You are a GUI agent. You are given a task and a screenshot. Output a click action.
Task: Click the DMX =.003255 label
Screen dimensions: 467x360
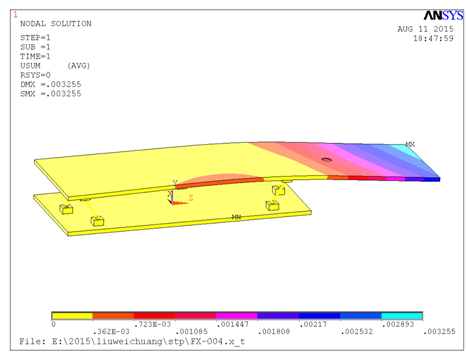coord(51,84)
